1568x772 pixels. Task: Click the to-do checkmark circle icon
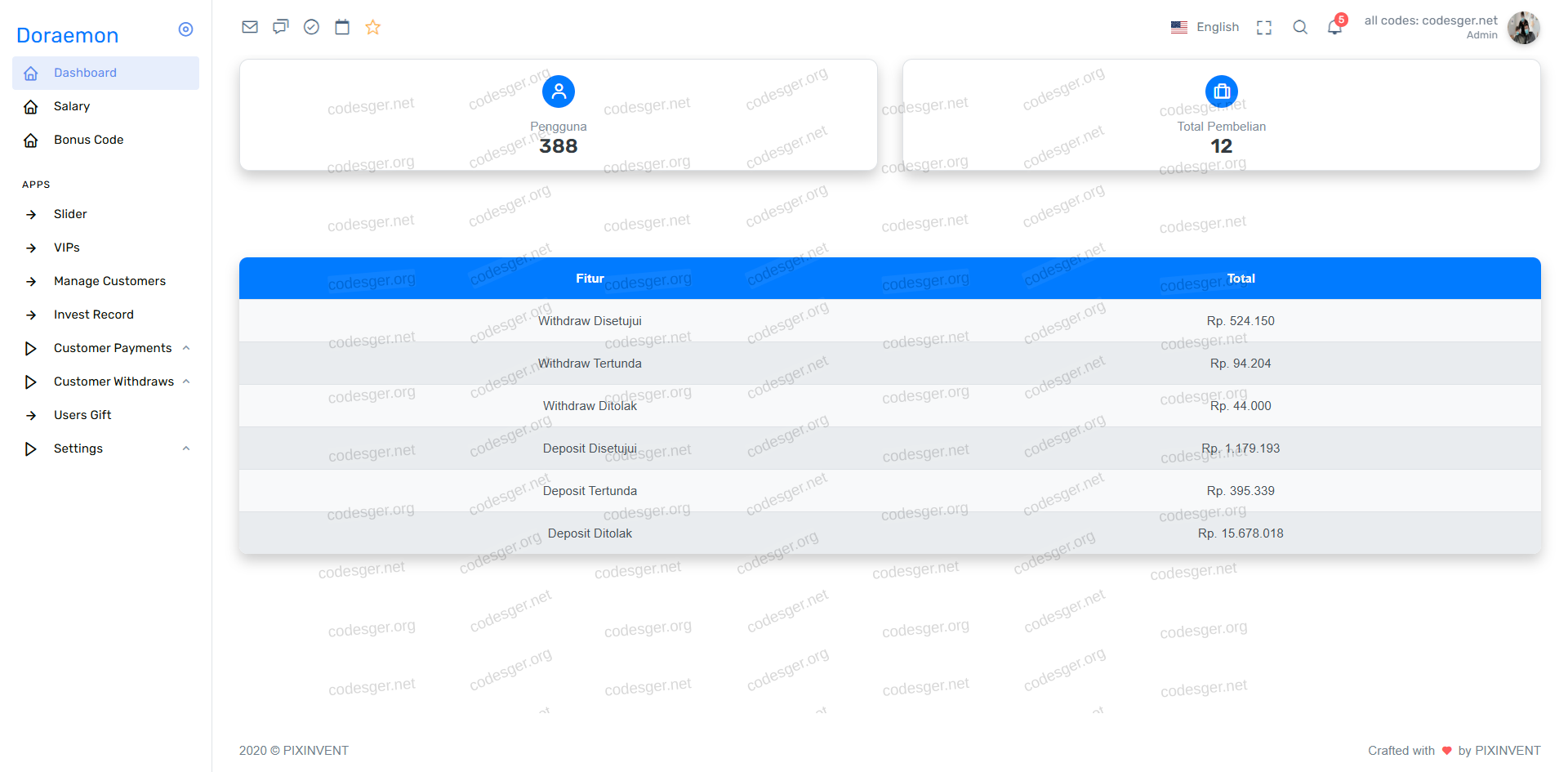311,27
